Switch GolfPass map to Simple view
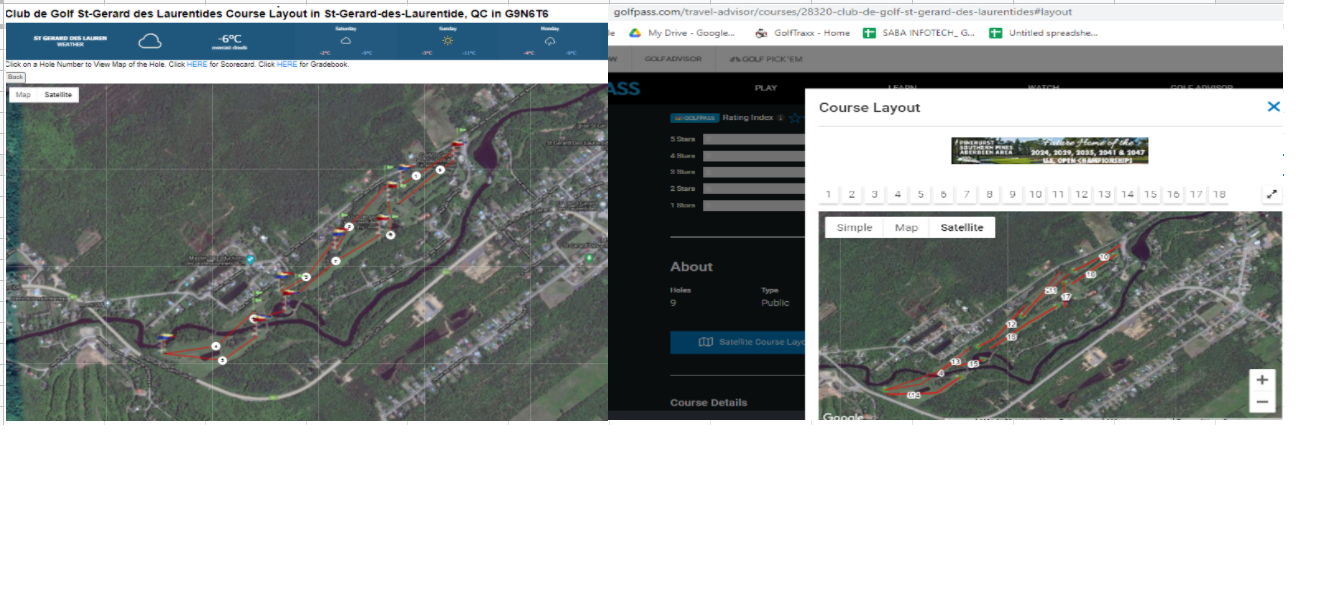This screenshot has height=594, width=1338. click(854, 228)
